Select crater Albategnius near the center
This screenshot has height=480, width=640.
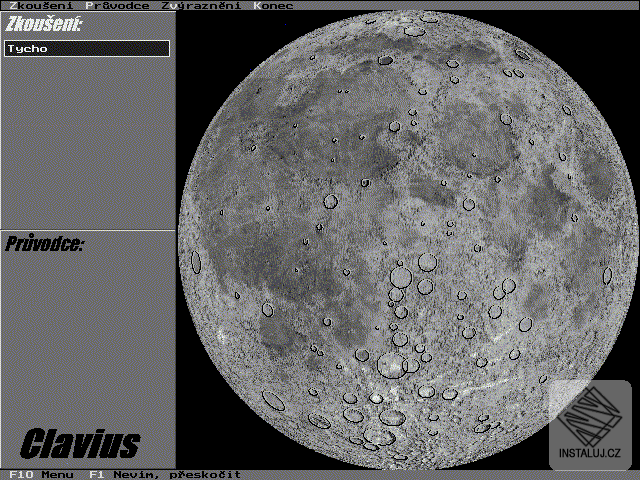(x=425, y=287)
